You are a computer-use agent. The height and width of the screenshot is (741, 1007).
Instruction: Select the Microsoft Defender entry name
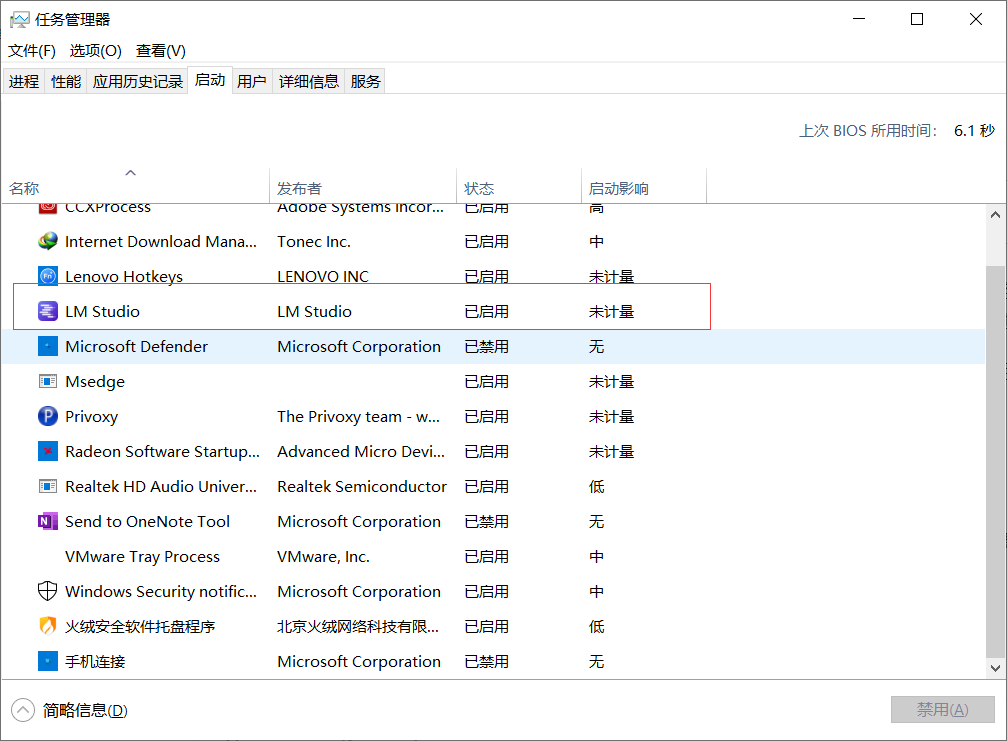(x=136, y=347)
